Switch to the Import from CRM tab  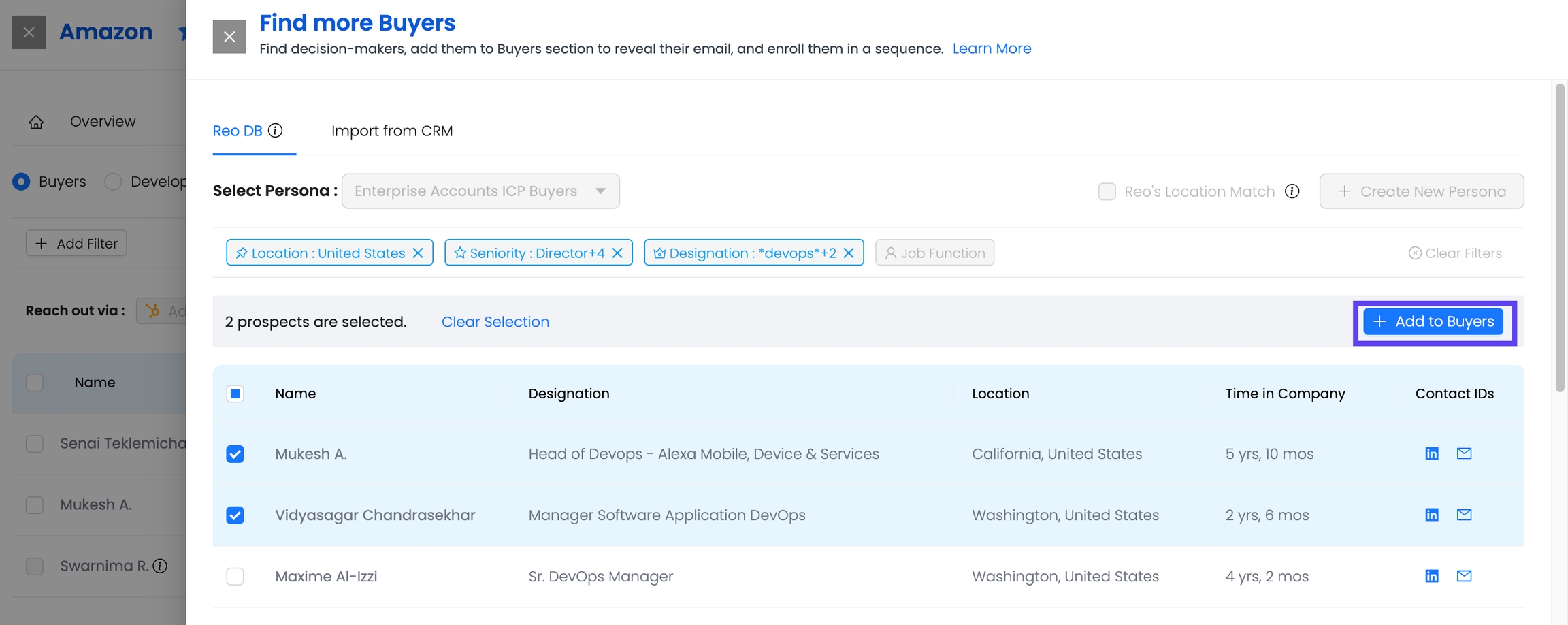tap(392, 131)
